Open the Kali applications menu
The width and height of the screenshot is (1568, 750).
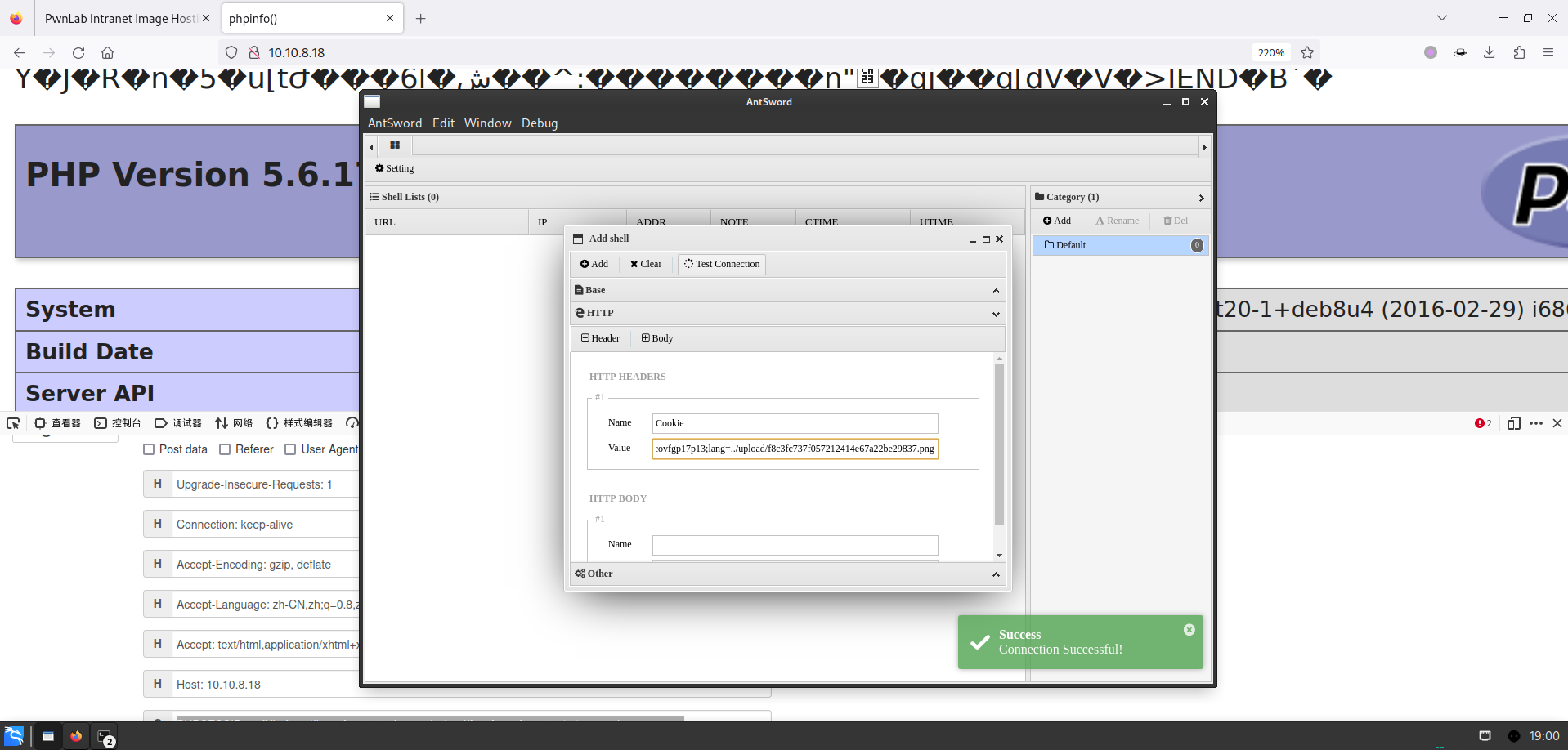tap(14, 736)
